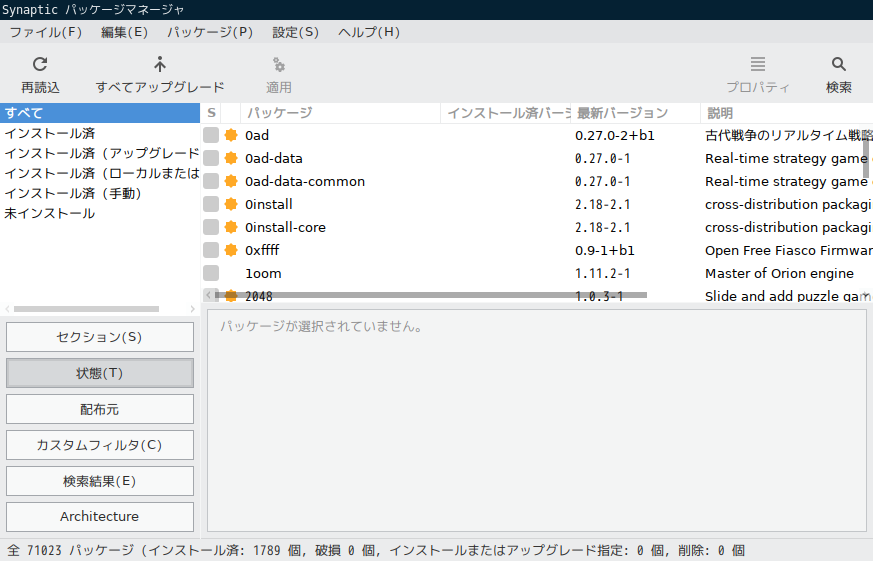
Task: Sort by the S status column header
Action: [x=211, y=113]
